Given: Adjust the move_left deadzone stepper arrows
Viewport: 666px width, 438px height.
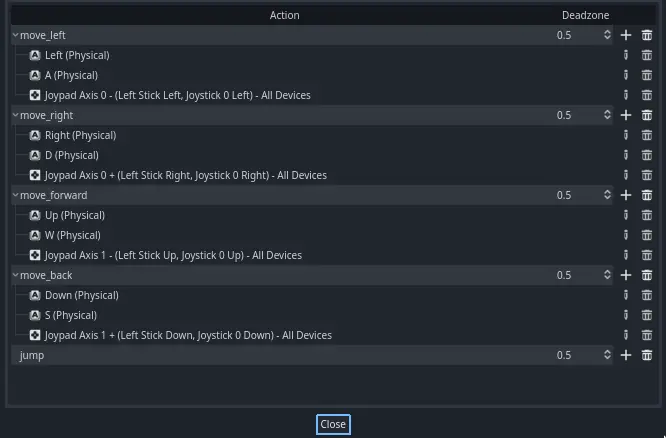Looking at the screenshot, I should coord(607,35).
